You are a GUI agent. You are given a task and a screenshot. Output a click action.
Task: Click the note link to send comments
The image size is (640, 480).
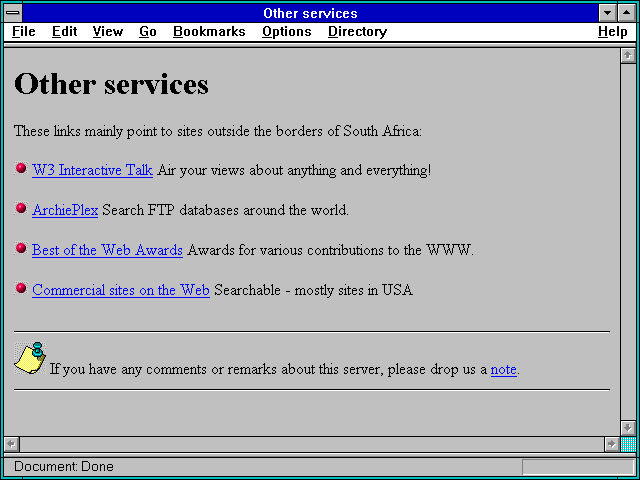pyautogui.click(x=504, y=369)
